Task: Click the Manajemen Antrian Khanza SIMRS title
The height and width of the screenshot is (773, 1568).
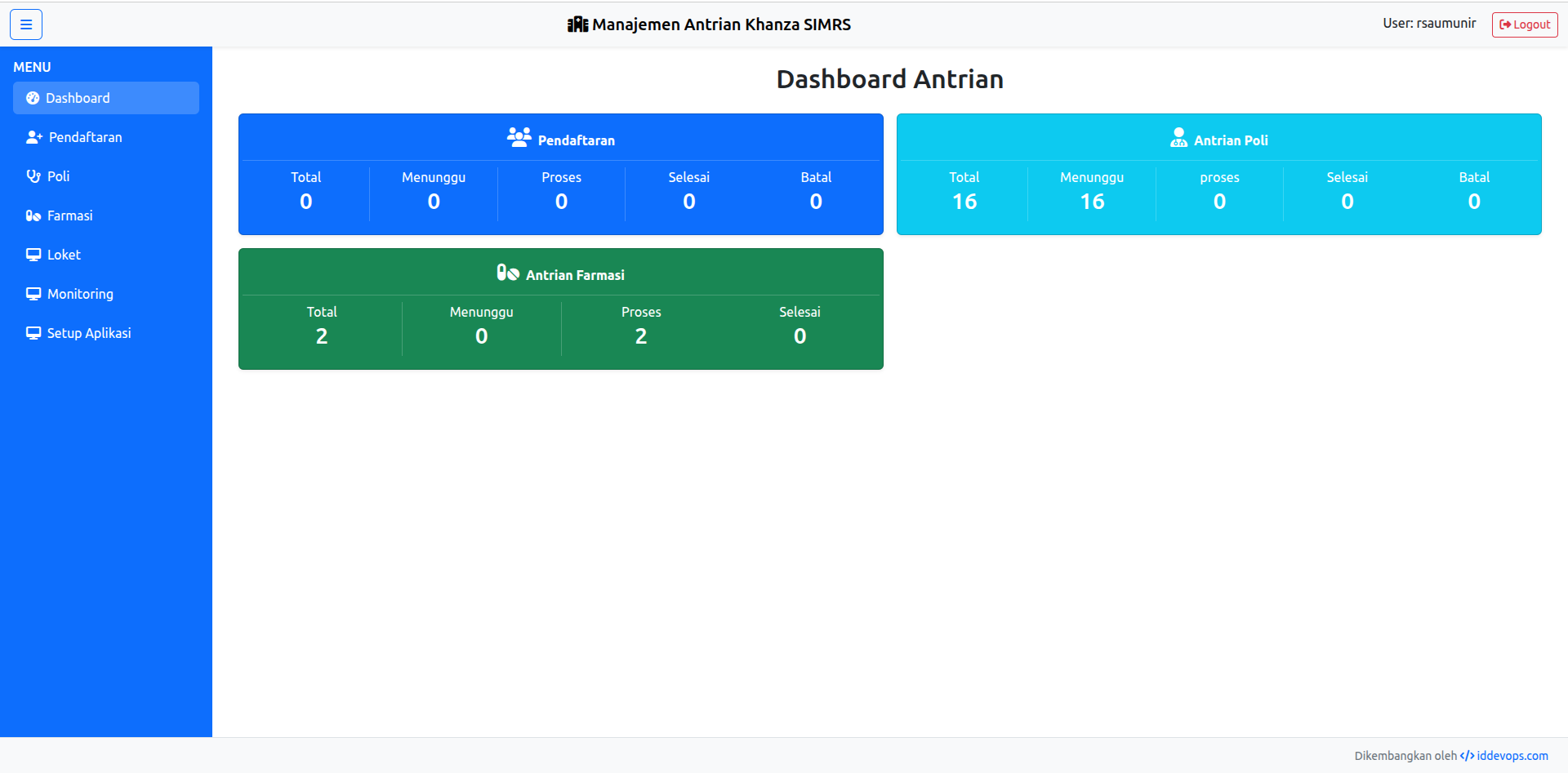Action: coord(721,24)
